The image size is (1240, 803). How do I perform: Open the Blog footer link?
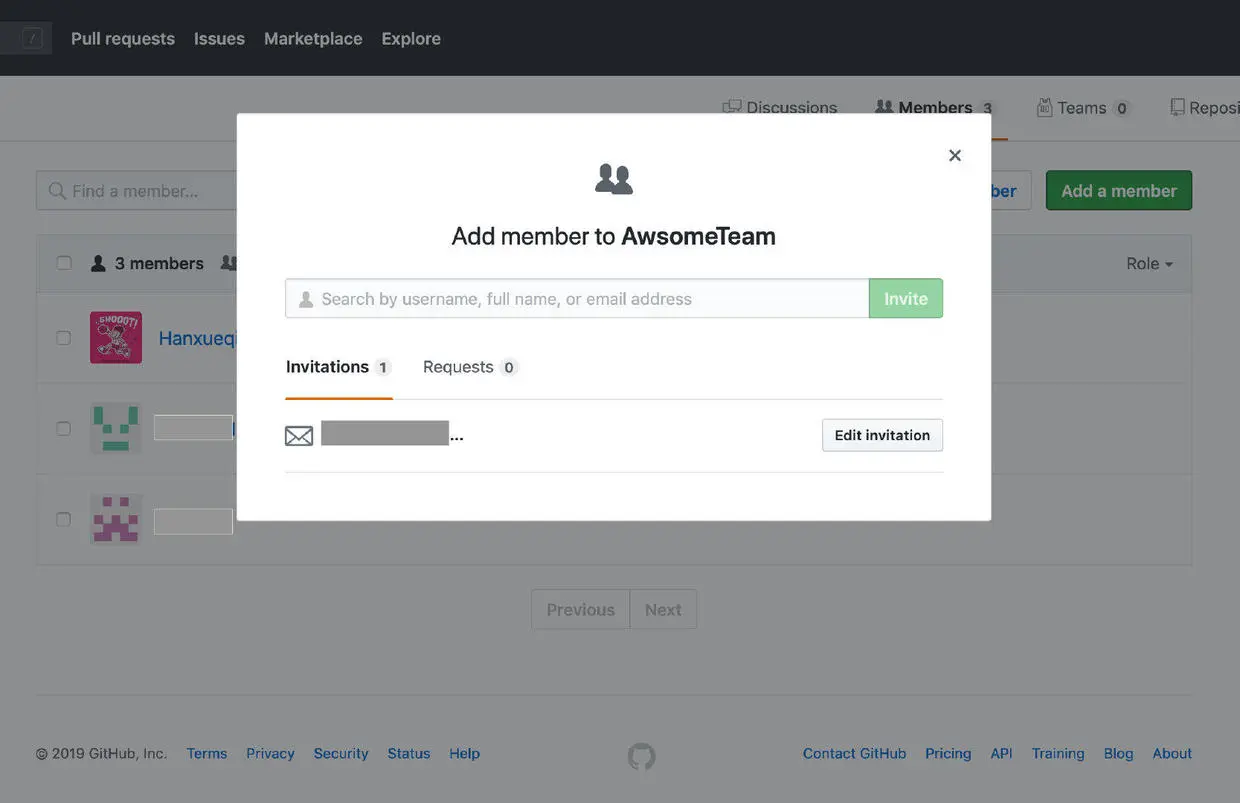coord(1118,753)
